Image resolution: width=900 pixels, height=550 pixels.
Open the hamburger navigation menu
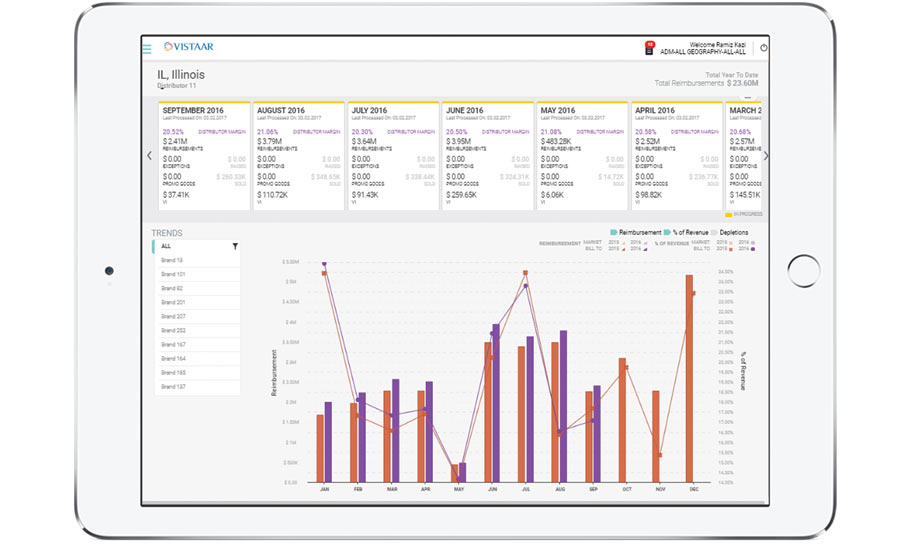(147, 48)
